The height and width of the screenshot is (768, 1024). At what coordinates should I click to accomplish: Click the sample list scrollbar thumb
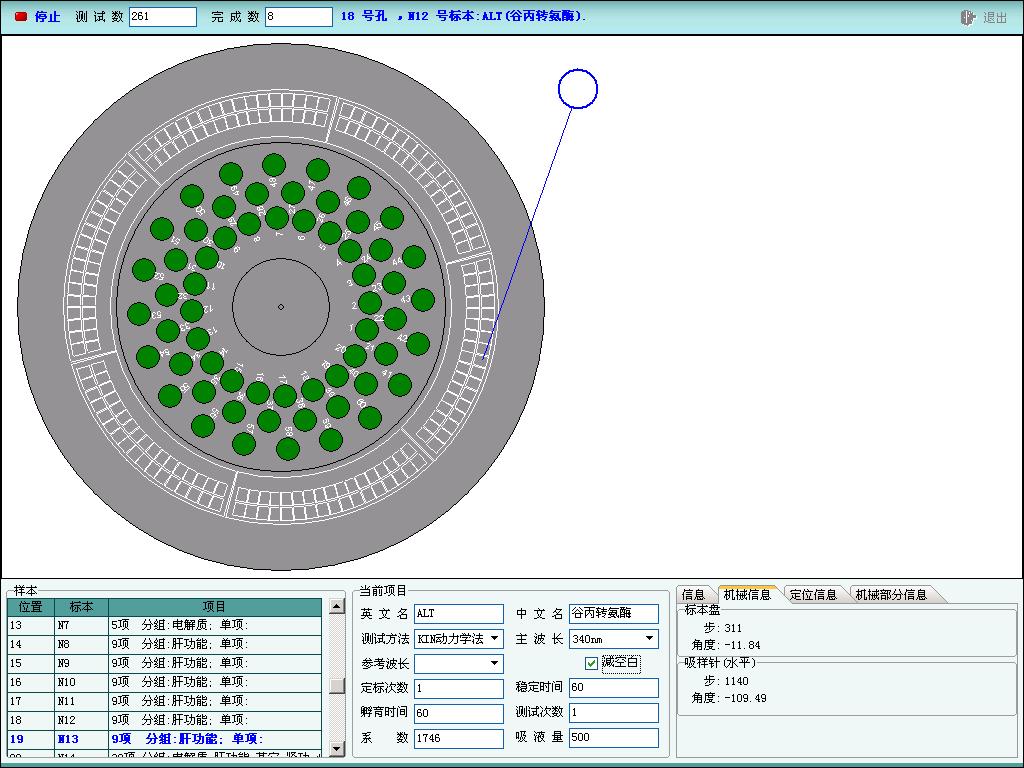(x=336, y=685)
